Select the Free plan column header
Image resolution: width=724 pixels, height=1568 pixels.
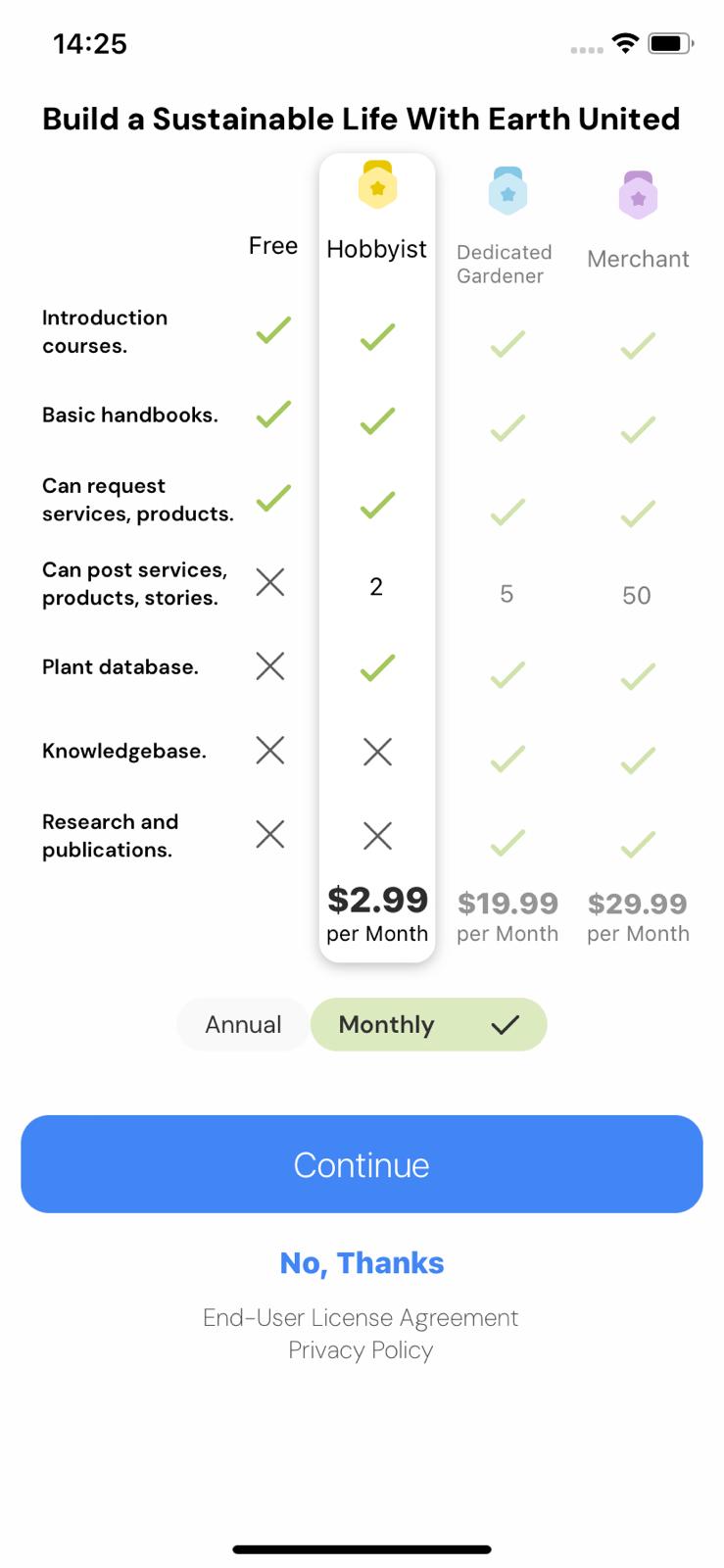[x=272, y=246]
